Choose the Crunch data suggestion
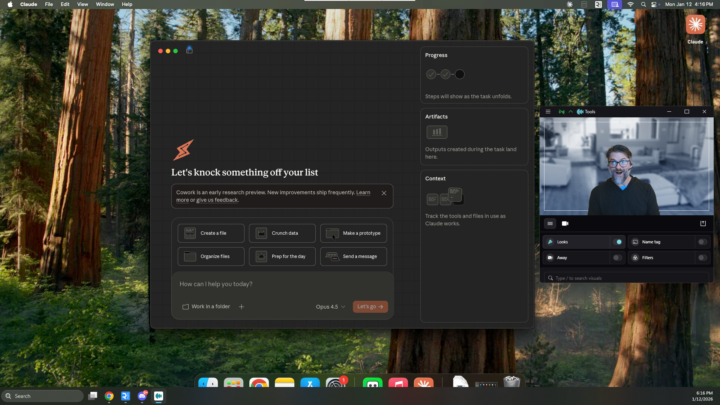Image resolution: width=720 pixels, height=405 pixels. click(282, 233)
